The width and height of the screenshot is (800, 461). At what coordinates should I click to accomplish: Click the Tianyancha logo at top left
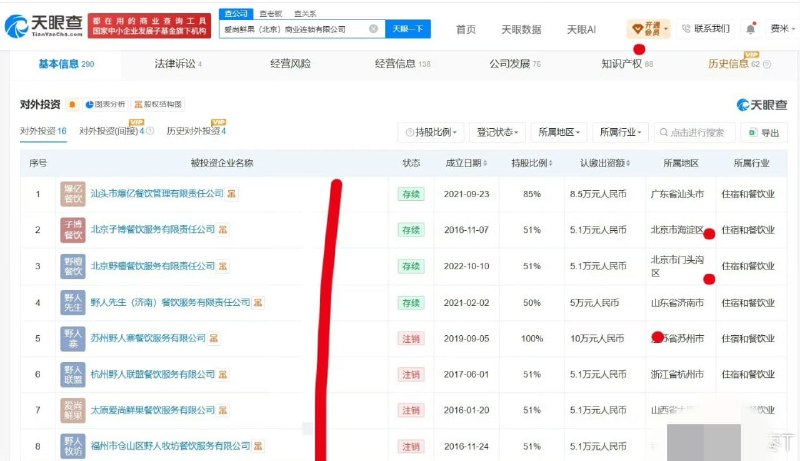[44, 25]
